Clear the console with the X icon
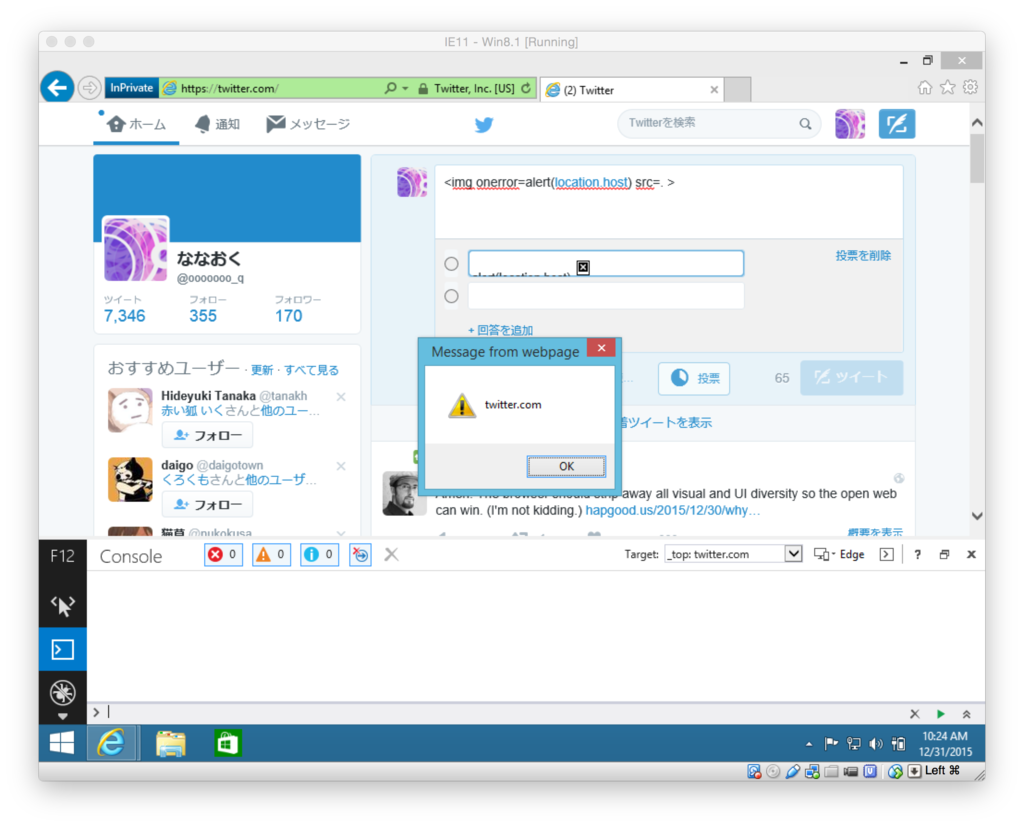The image size is (1024, 827). (x=391, y=555)
